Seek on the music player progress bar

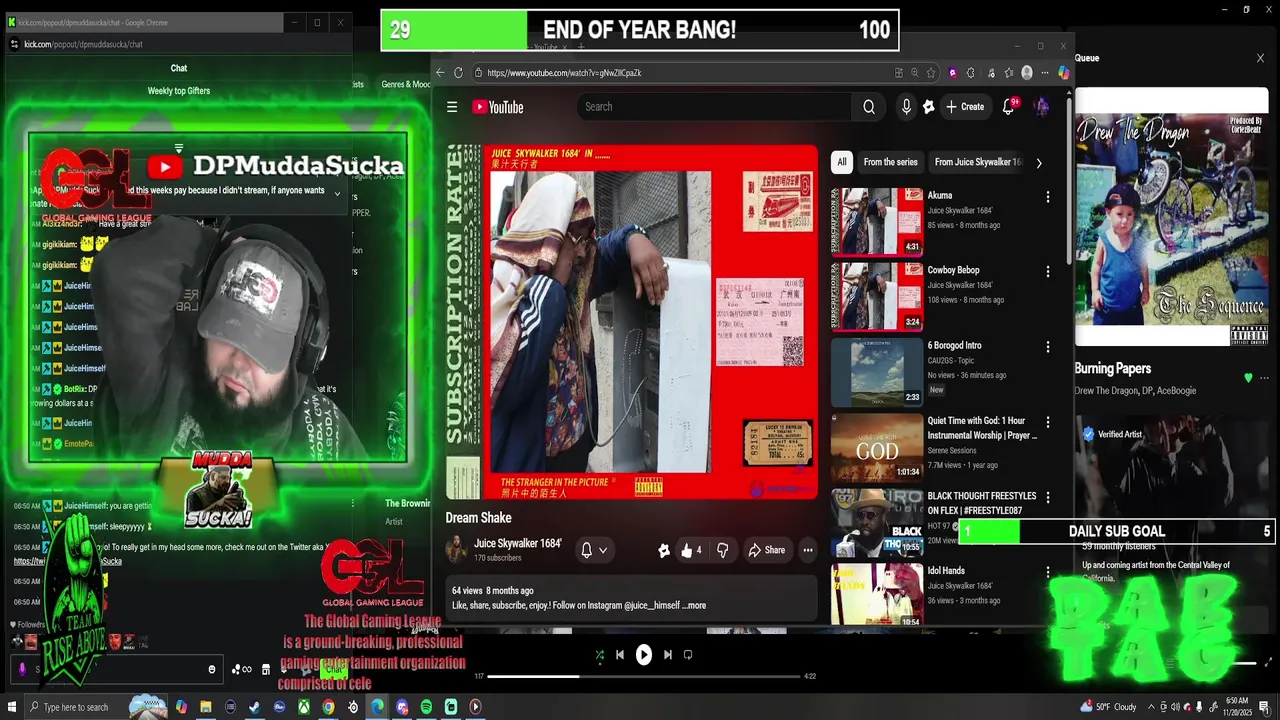(x=644, y=677)
